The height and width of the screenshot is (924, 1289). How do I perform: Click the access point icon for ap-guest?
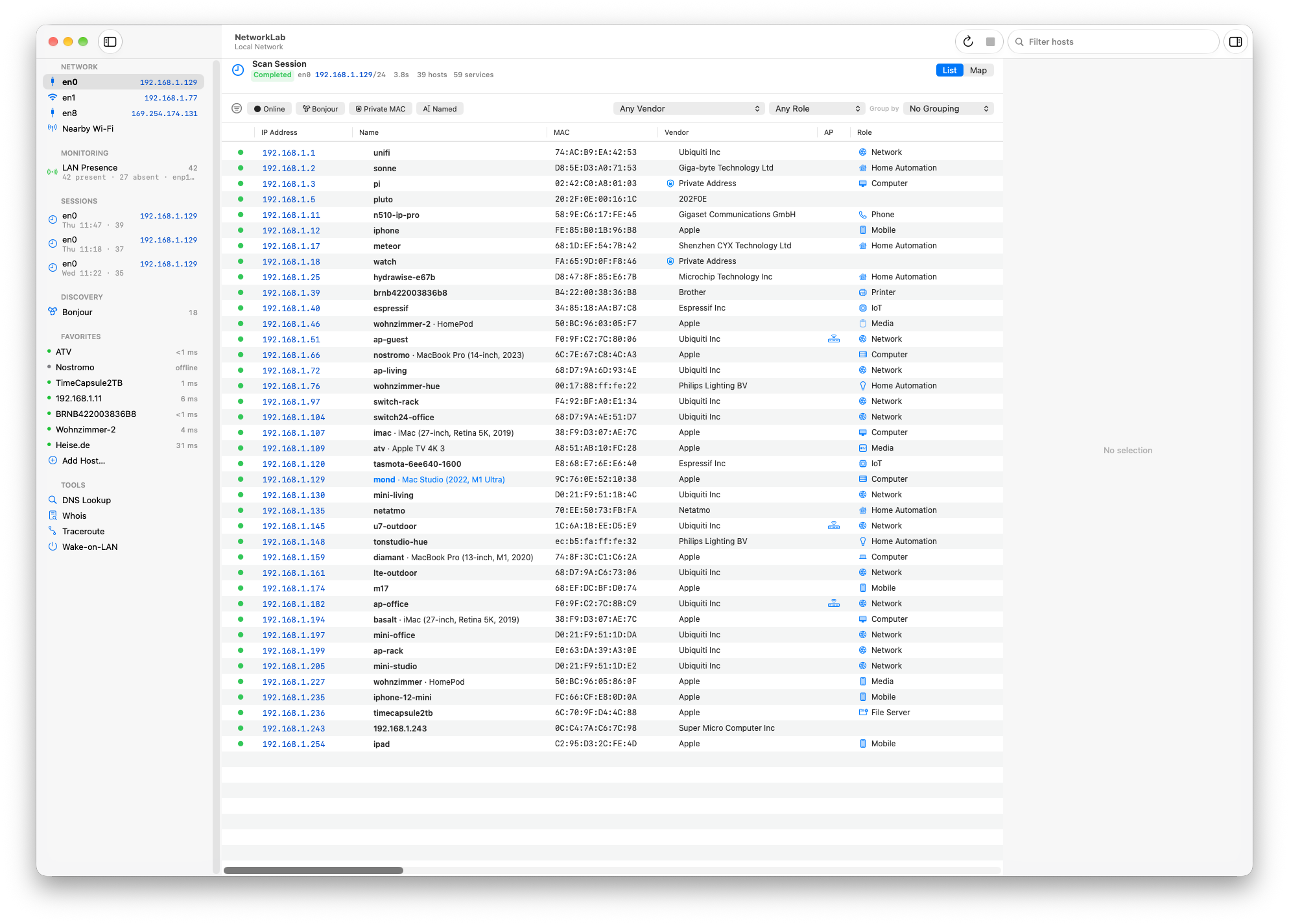(834, 339)
